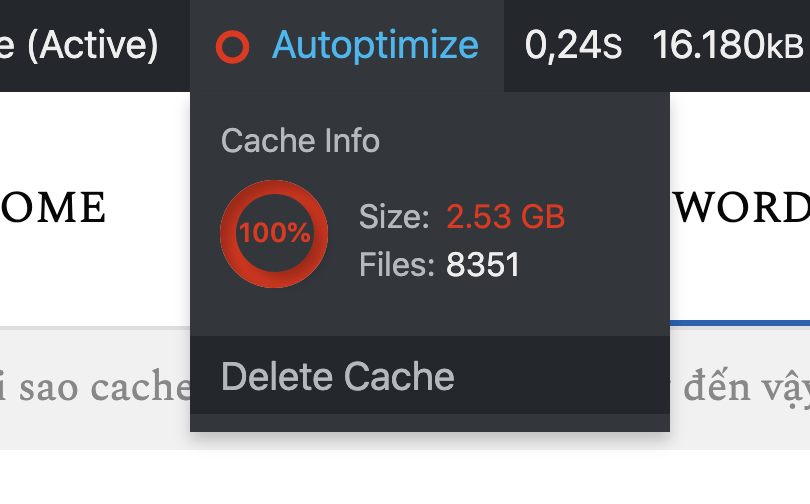Click the Files: label in Cache Info
Viewport: 810px width, 504px height.
[397, 264]
